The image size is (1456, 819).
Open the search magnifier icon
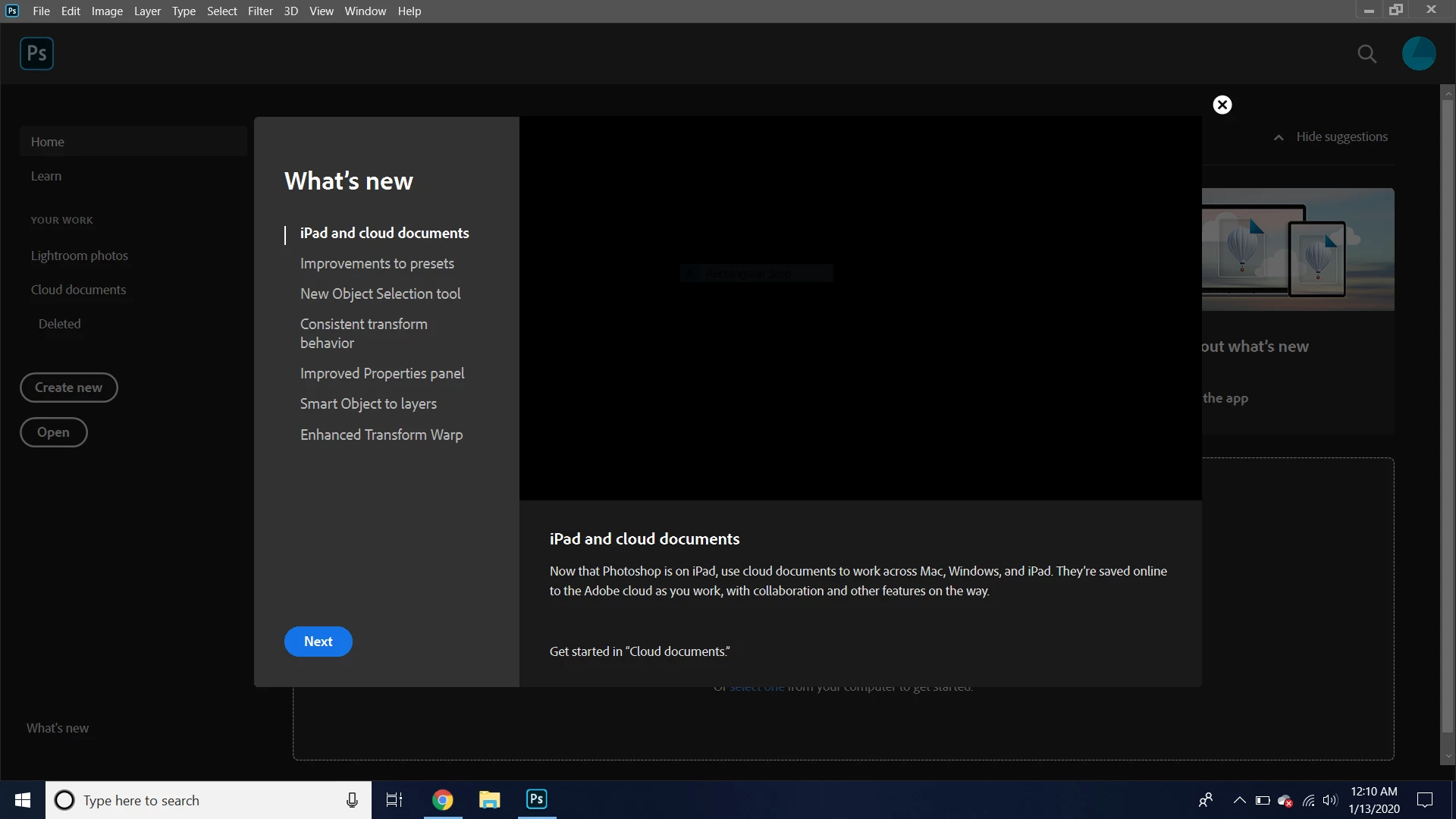[x=1367, y=54]
